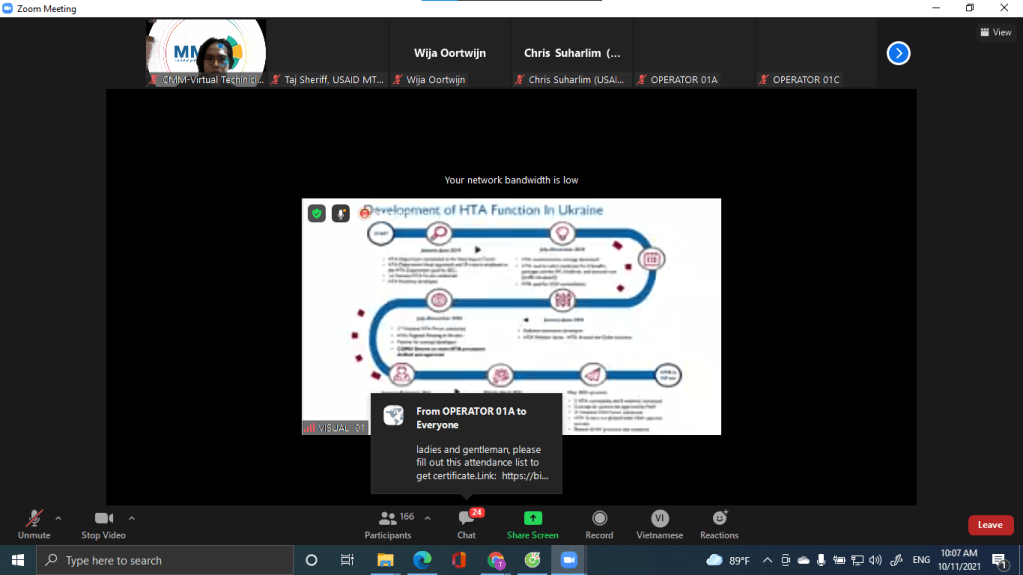Show next participants with blue arrow
Image resolution: width=1023 pixels, height=575 pixels.
[898, 53]
